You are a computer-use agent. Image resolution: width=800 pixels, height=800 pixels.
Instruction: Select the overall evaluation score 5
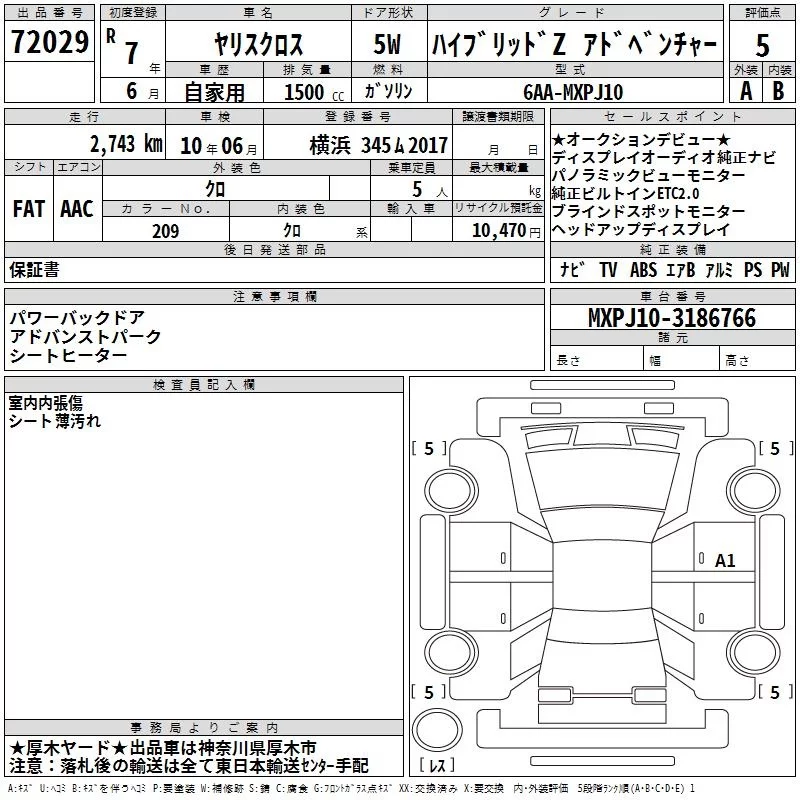coord(762,44)
